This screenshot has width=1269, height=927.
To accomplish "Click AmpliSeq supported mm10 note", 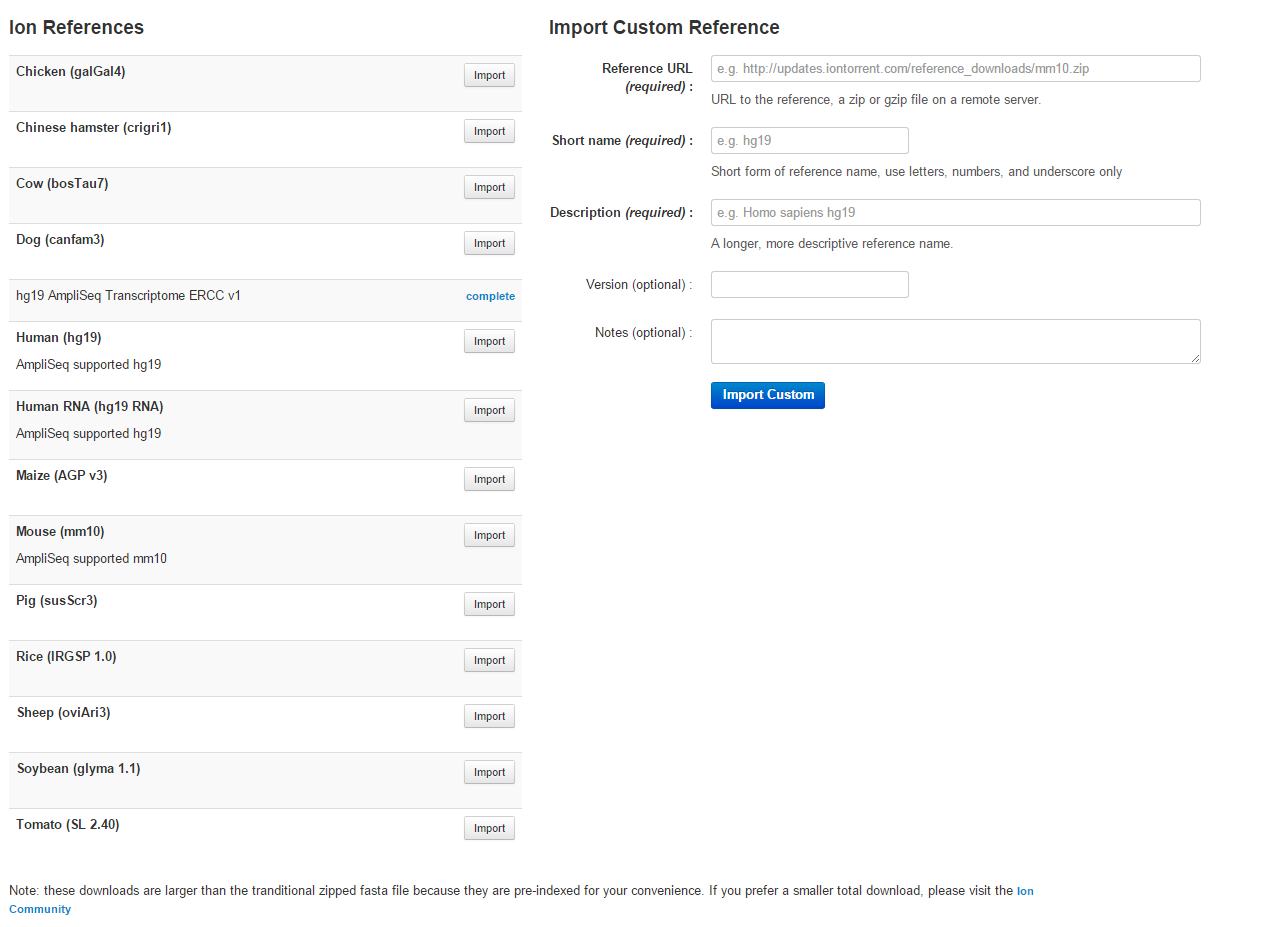I will [x=91, y=559].
